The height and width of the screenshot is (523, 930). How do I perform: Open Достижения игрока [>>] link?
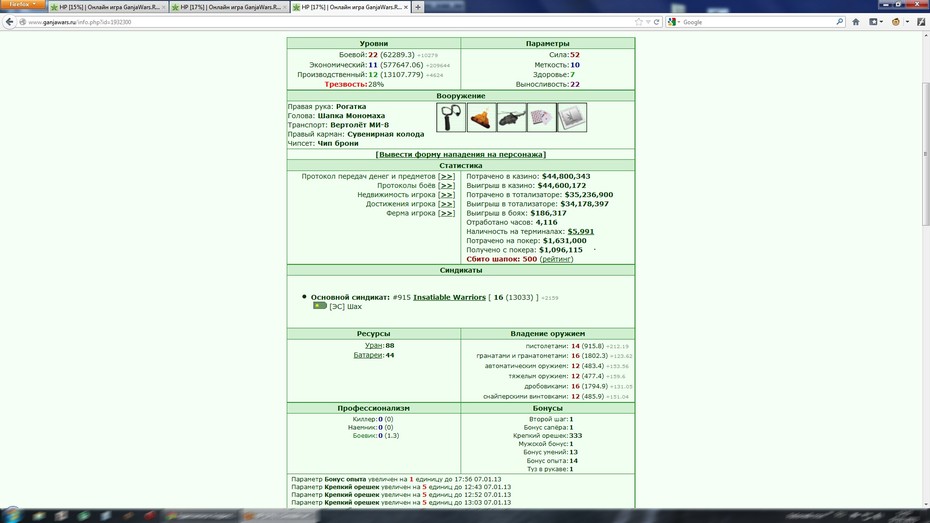447,204
